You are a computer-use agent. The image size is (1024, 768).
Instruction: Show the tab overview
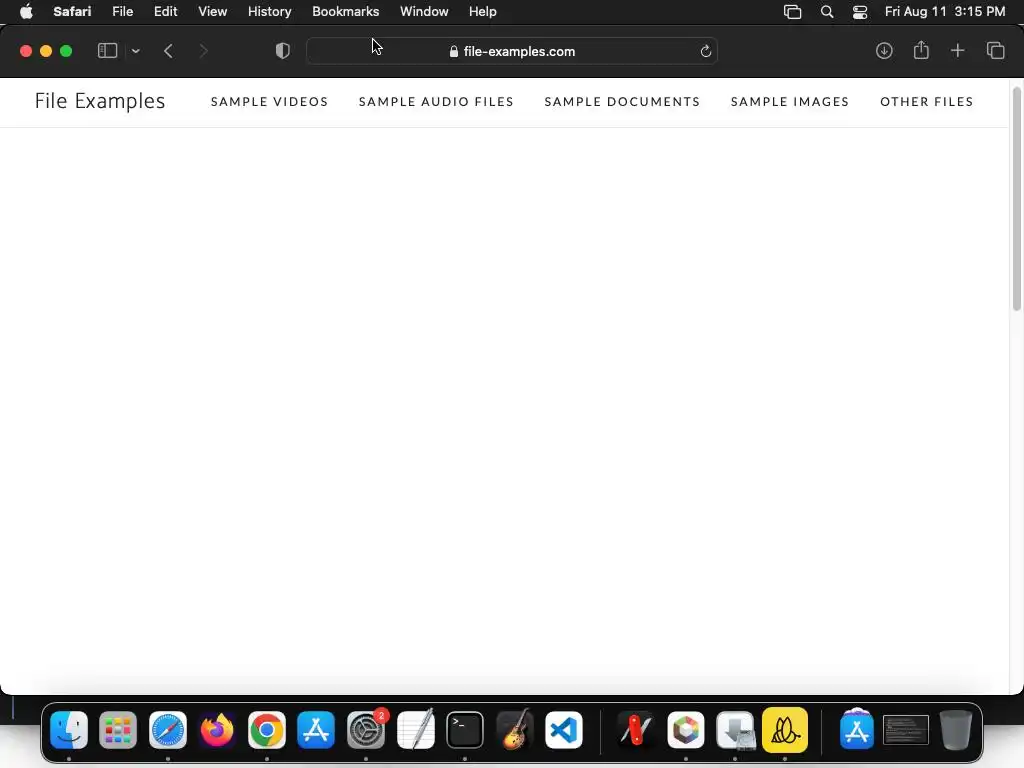[995, 51]
